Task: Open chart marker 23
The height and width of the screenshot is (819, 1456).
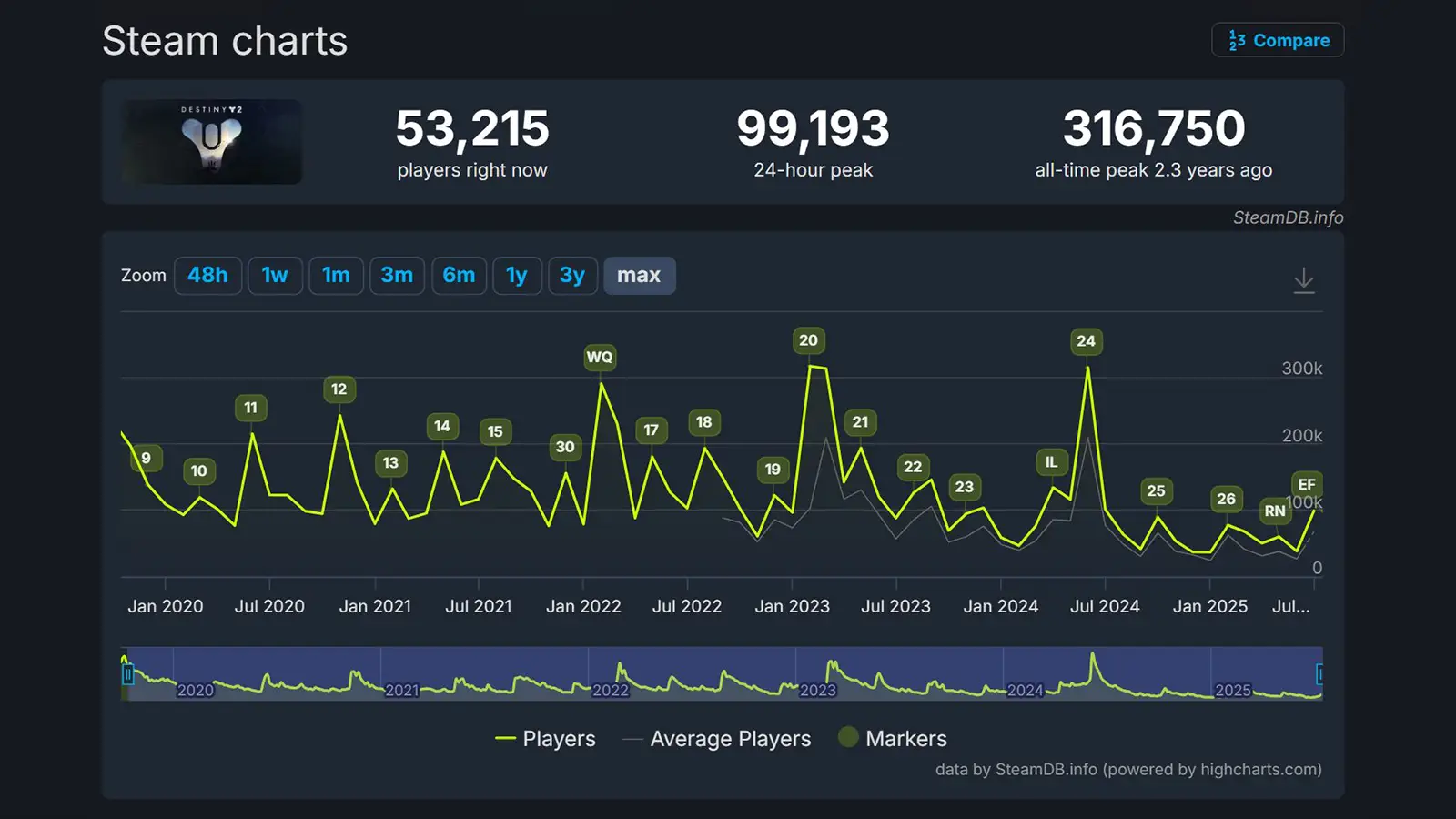Action: 965,487
